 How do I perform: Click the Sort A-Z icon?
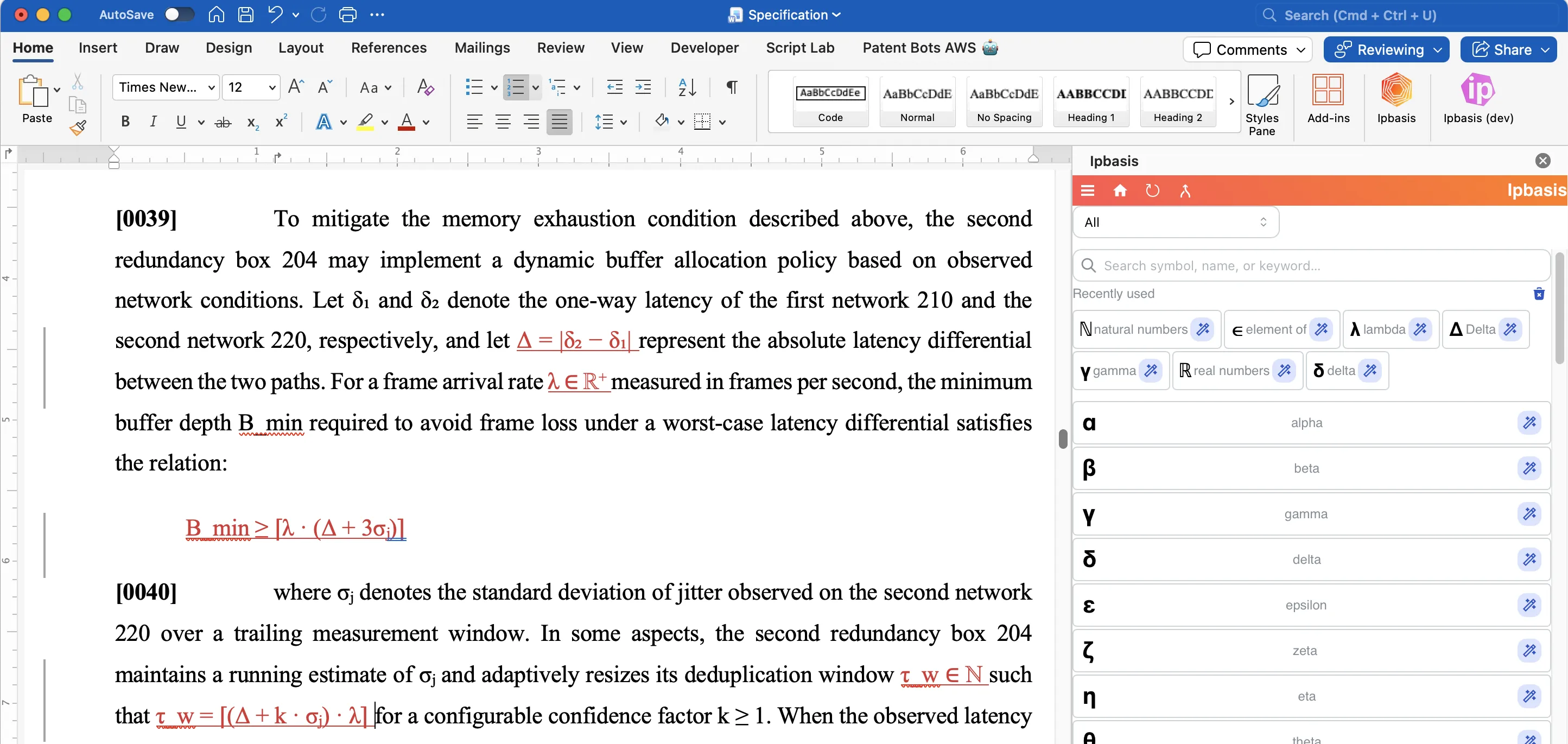tap(687, 87)
